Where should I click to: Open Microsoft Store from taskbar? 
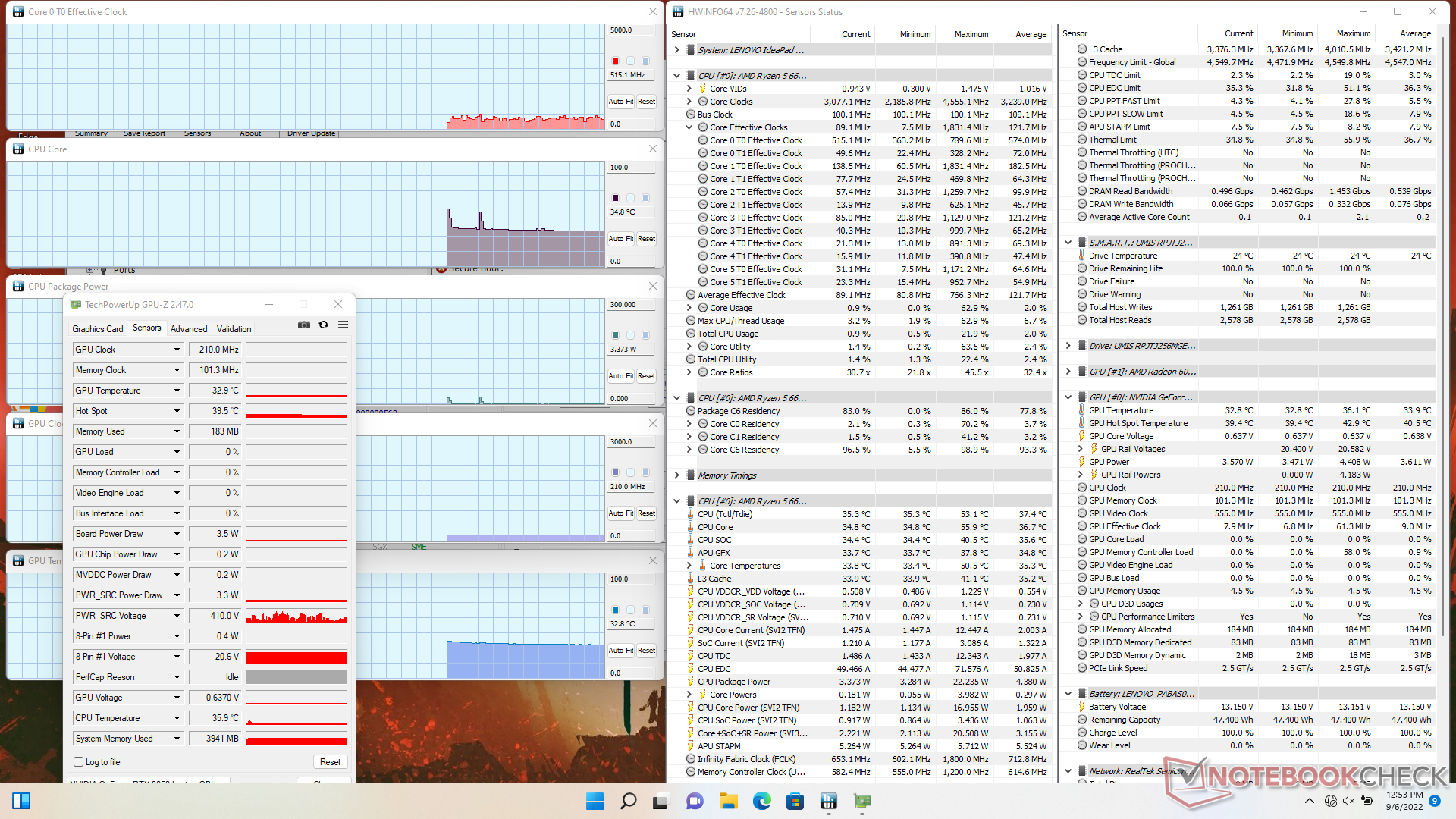[x=795, y=801]
